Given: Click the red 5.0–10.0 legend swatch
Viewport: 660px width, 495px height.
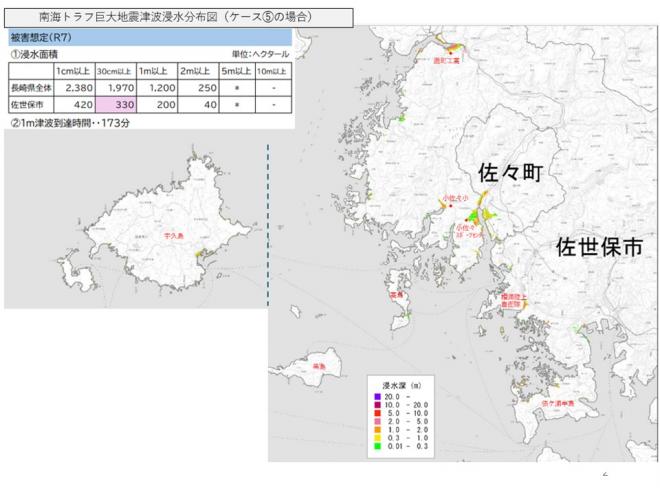Looking at the screenshot, I should [x=377, y=413].
